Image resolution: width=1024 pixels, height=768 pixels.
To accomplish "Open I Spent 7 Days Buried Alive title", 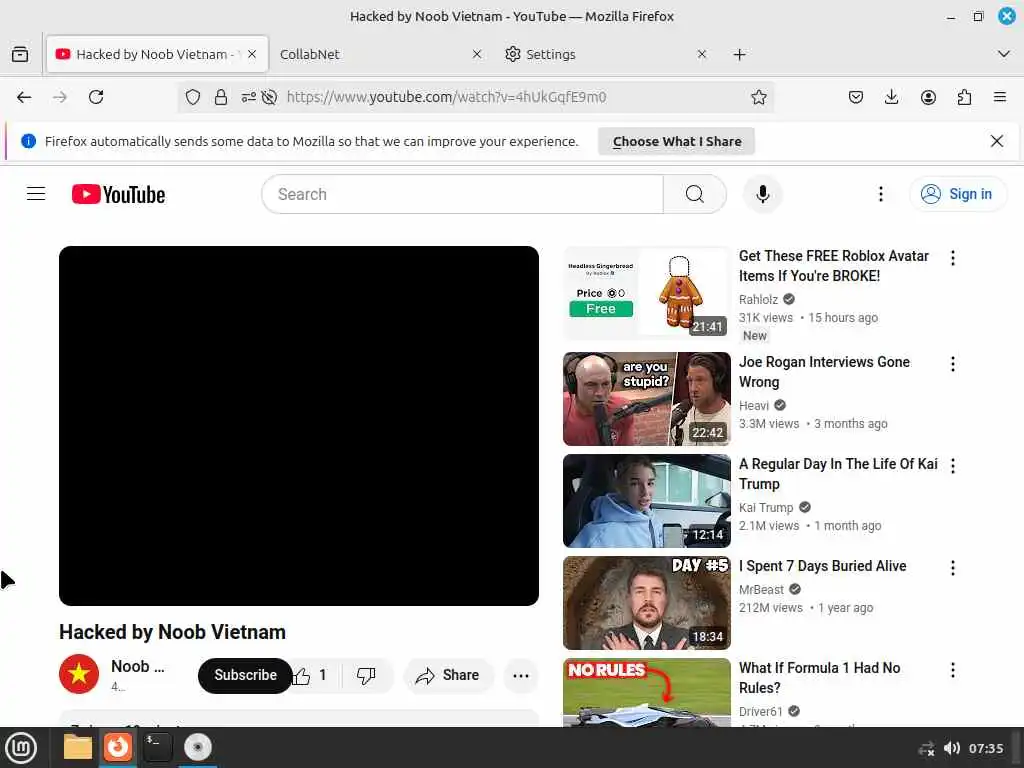I will (x=822, y=566).
